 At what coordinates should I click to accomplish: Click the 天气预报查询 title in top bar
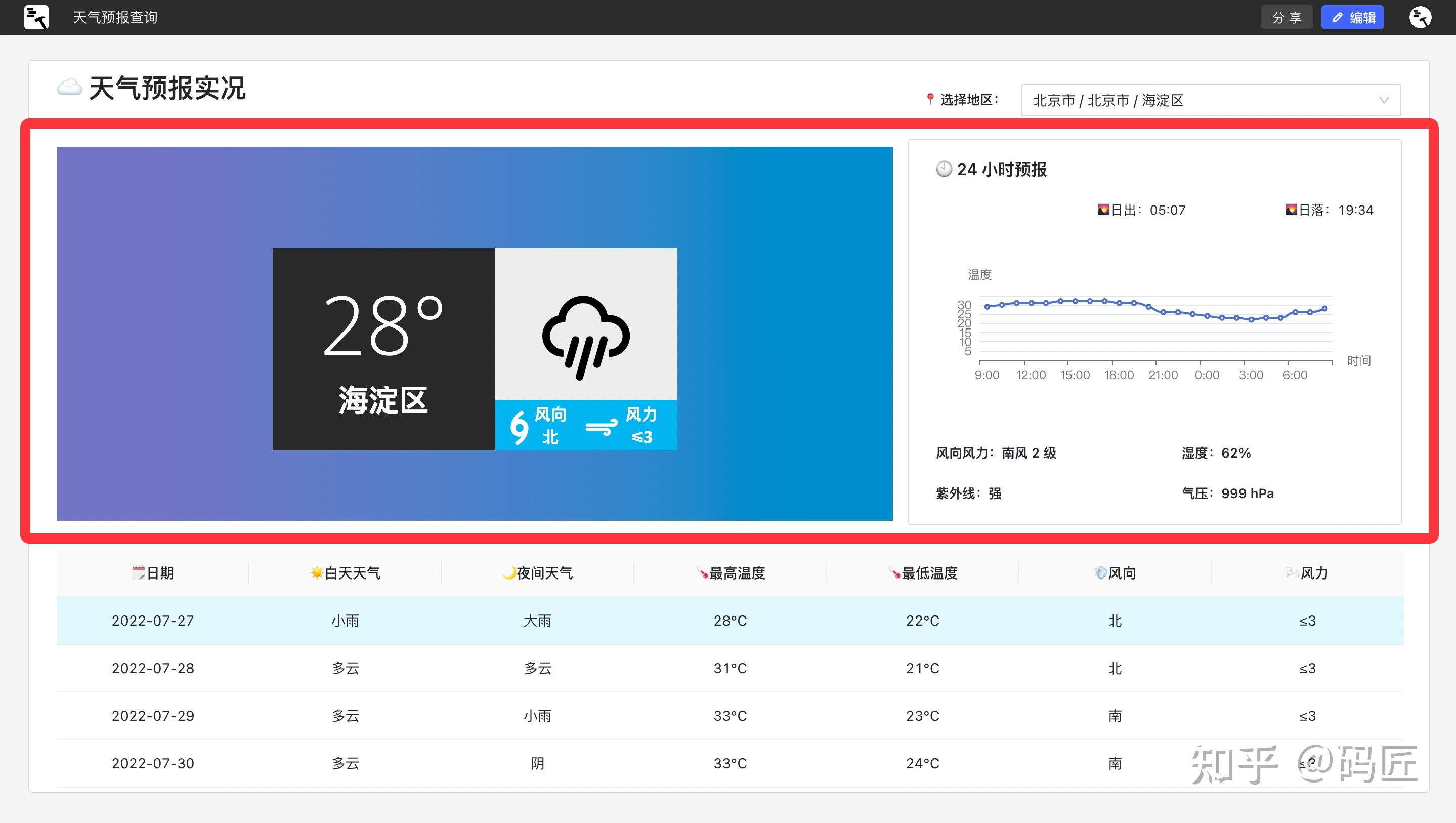pyautogui.click(x=115, y=18)
